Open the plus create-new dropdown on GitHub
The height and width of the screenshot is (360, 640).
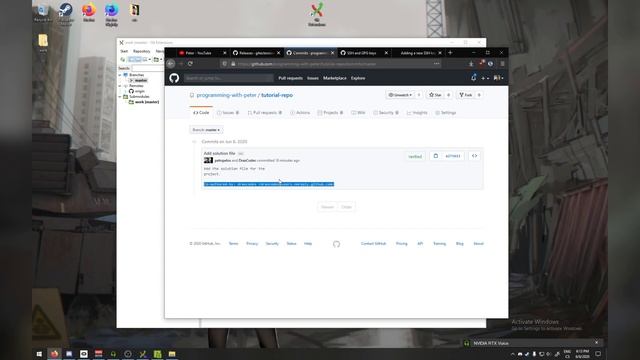click(484, 78)
